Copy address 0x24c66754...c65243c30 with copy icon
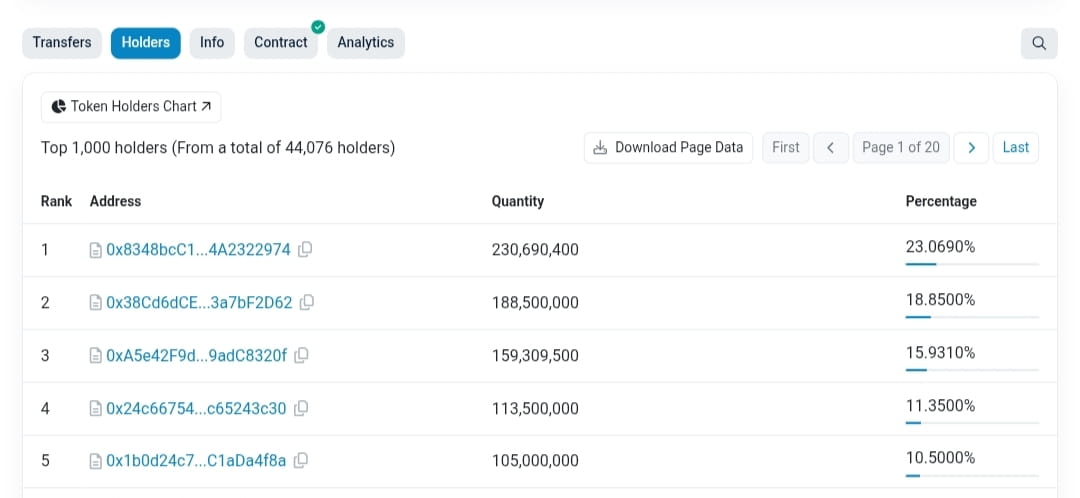This screenshot has height=498, width=1080. click(301, 408)
